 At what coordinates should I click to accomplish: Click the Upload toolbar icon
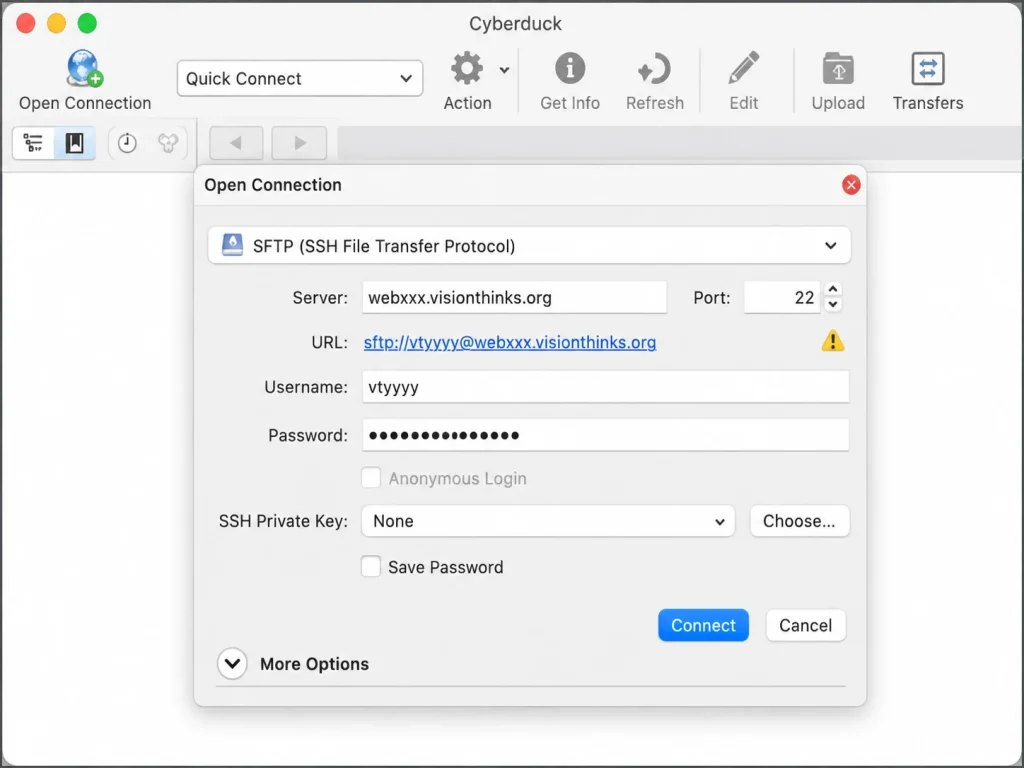point(838,68)
